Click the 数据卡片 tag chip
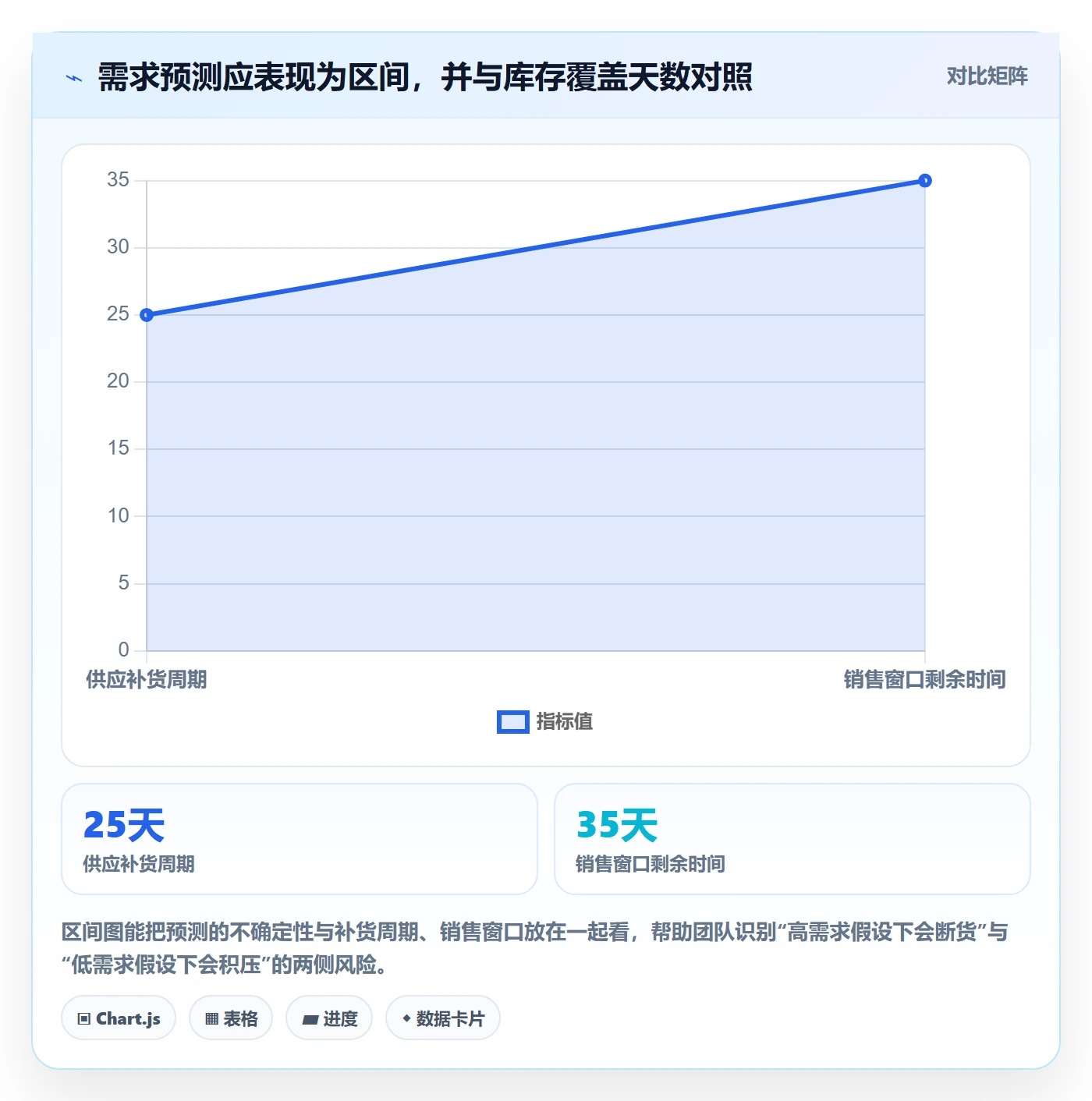Screen dimensions: 1092x1101 pyautogui.click(x=443, y=1018)
